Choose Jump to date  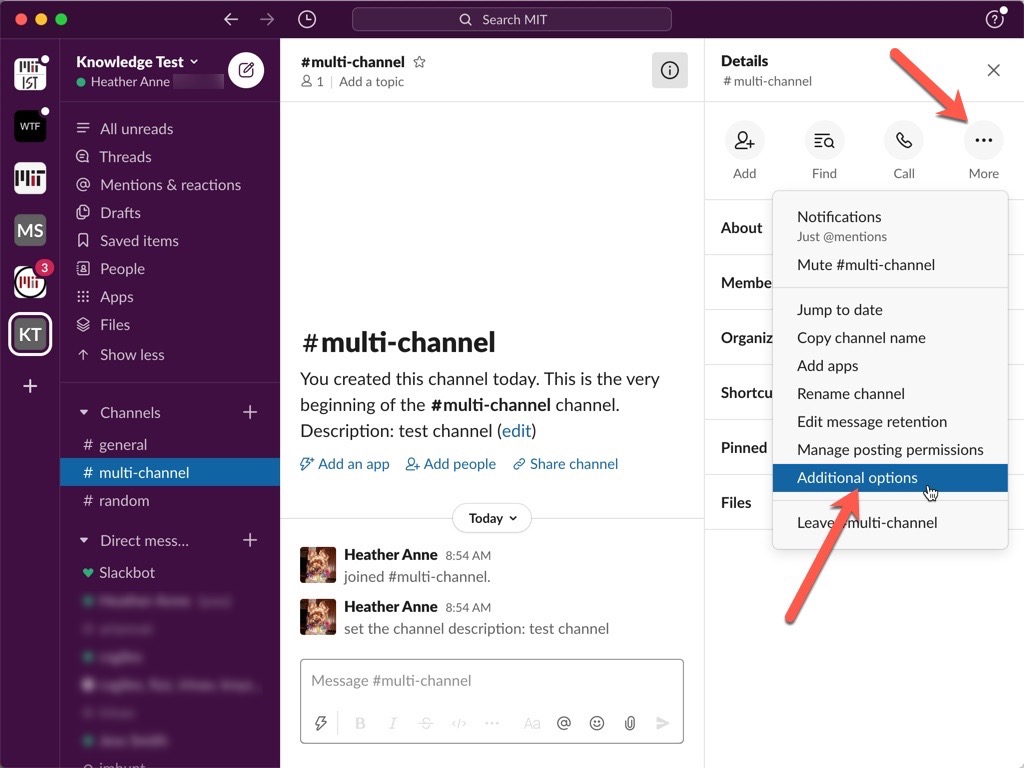click(889, 310)
